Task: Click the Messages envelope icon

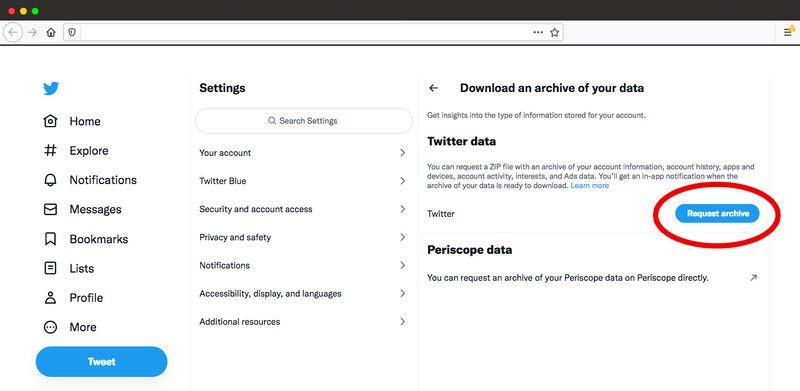Action: click(x=51, y=209)
